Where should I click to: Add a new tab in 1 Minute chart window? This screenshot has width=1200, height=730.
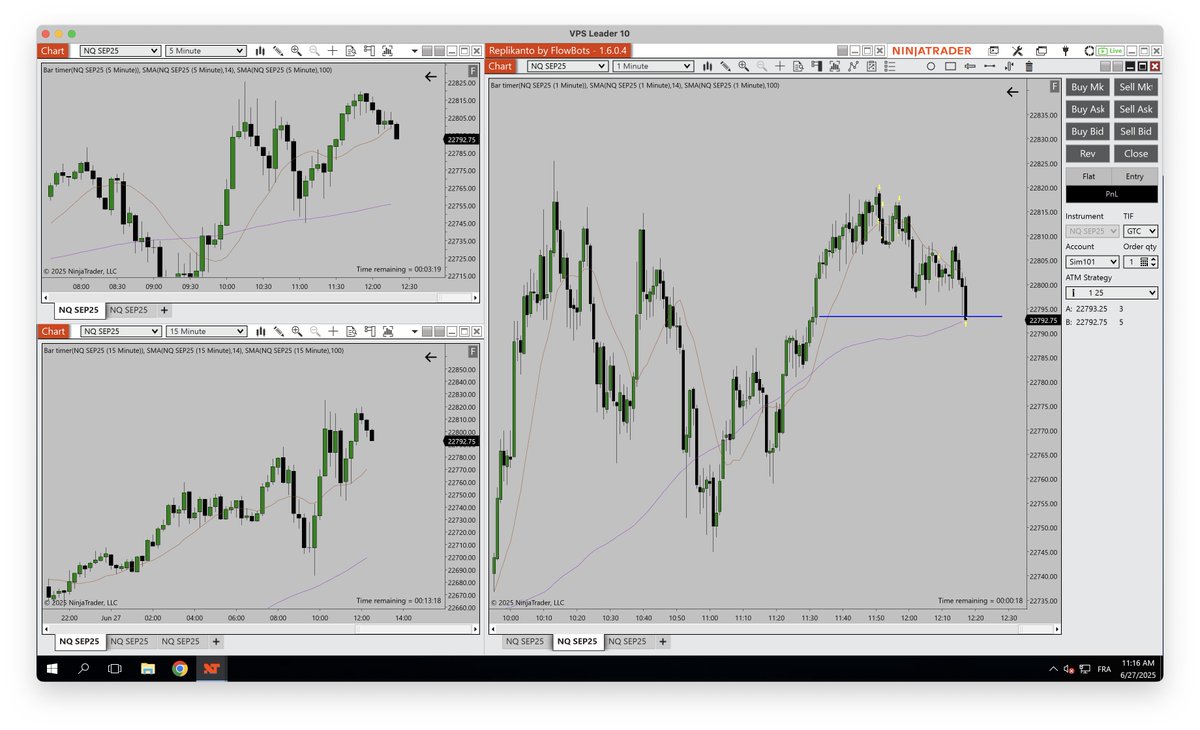pyautogui.click(x=664, y=641)
